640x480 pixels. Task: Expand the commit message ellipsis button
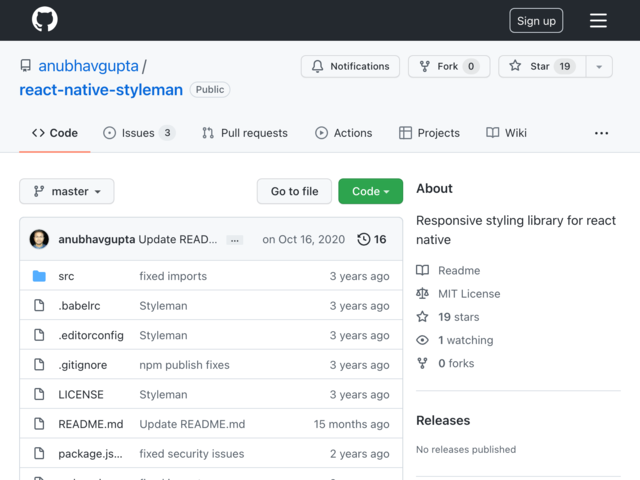[x=235, y=240]
